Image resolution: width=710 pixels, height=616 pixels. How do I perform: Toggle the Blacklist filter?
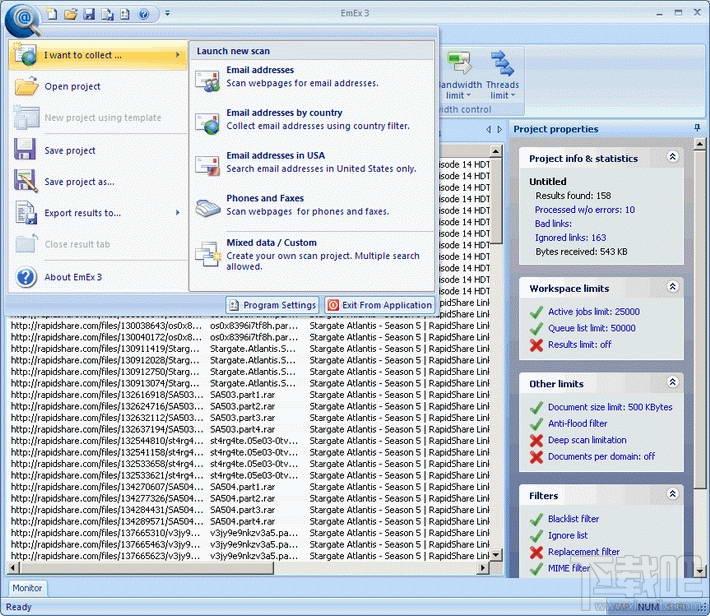coord(573,519)
